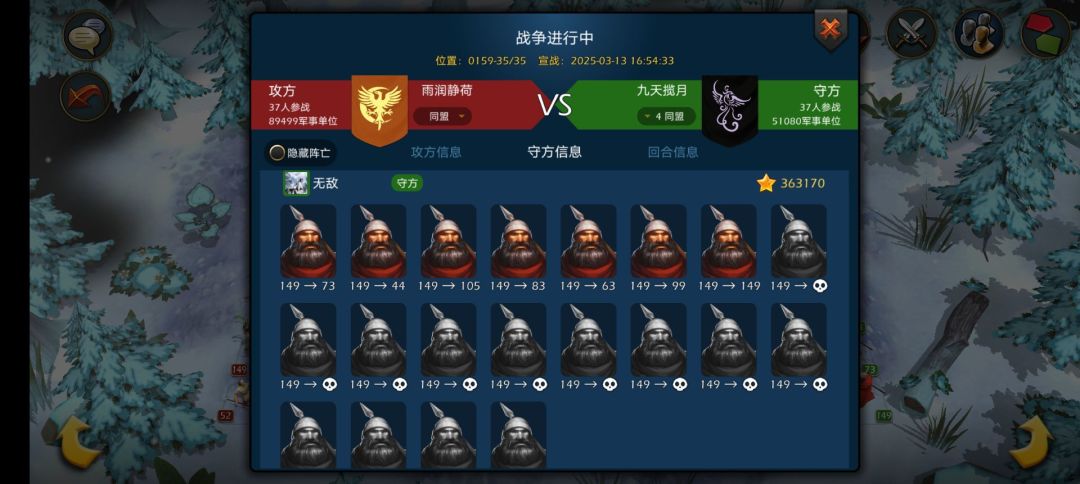Image resolution: width=1080 pixels, height=484 pixels.
Task: Tap the golden phoenix attacker emblem
Action: click(x=380, y=109)
